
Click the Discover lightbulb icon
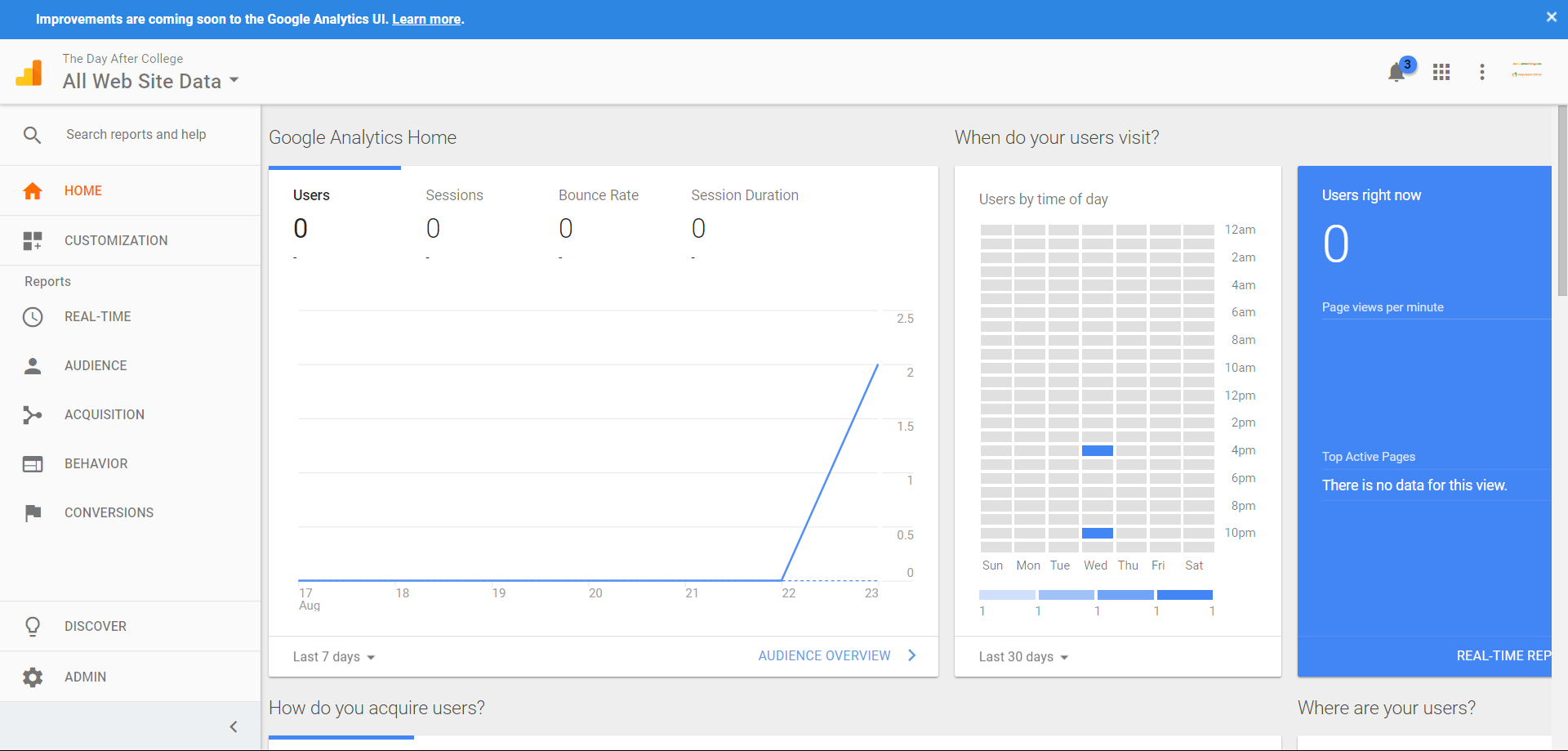tap(33, 627)
